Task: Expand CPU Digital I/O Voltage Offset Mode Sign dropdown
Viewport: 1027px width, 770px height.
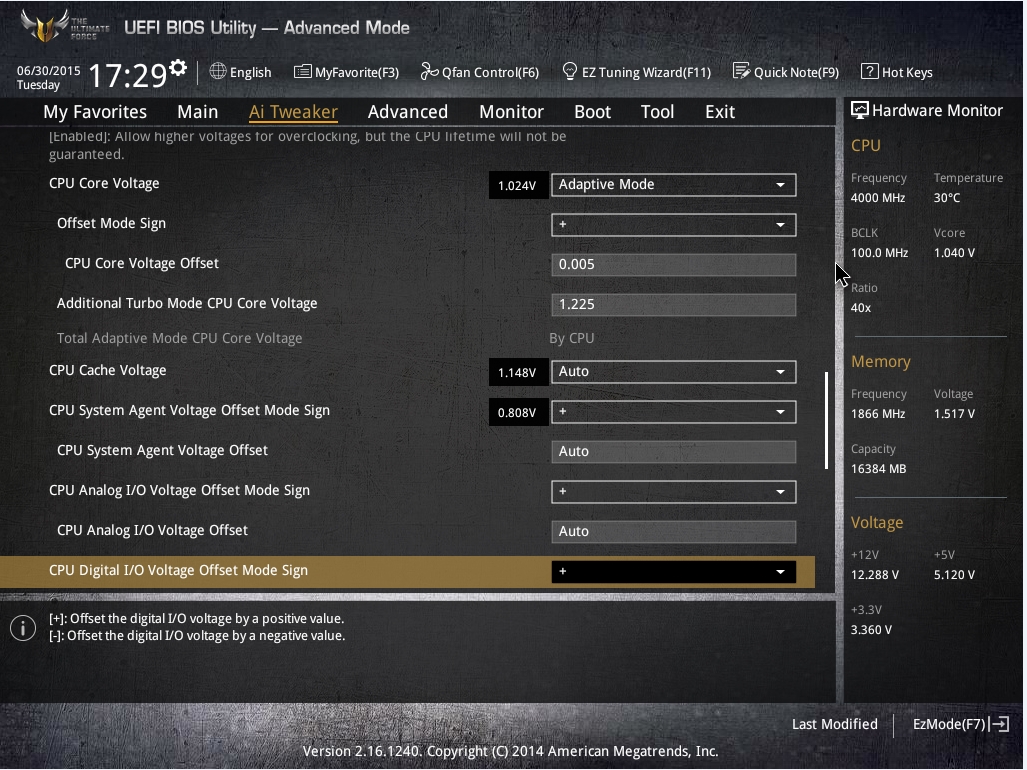Action: tap(673, 572)
